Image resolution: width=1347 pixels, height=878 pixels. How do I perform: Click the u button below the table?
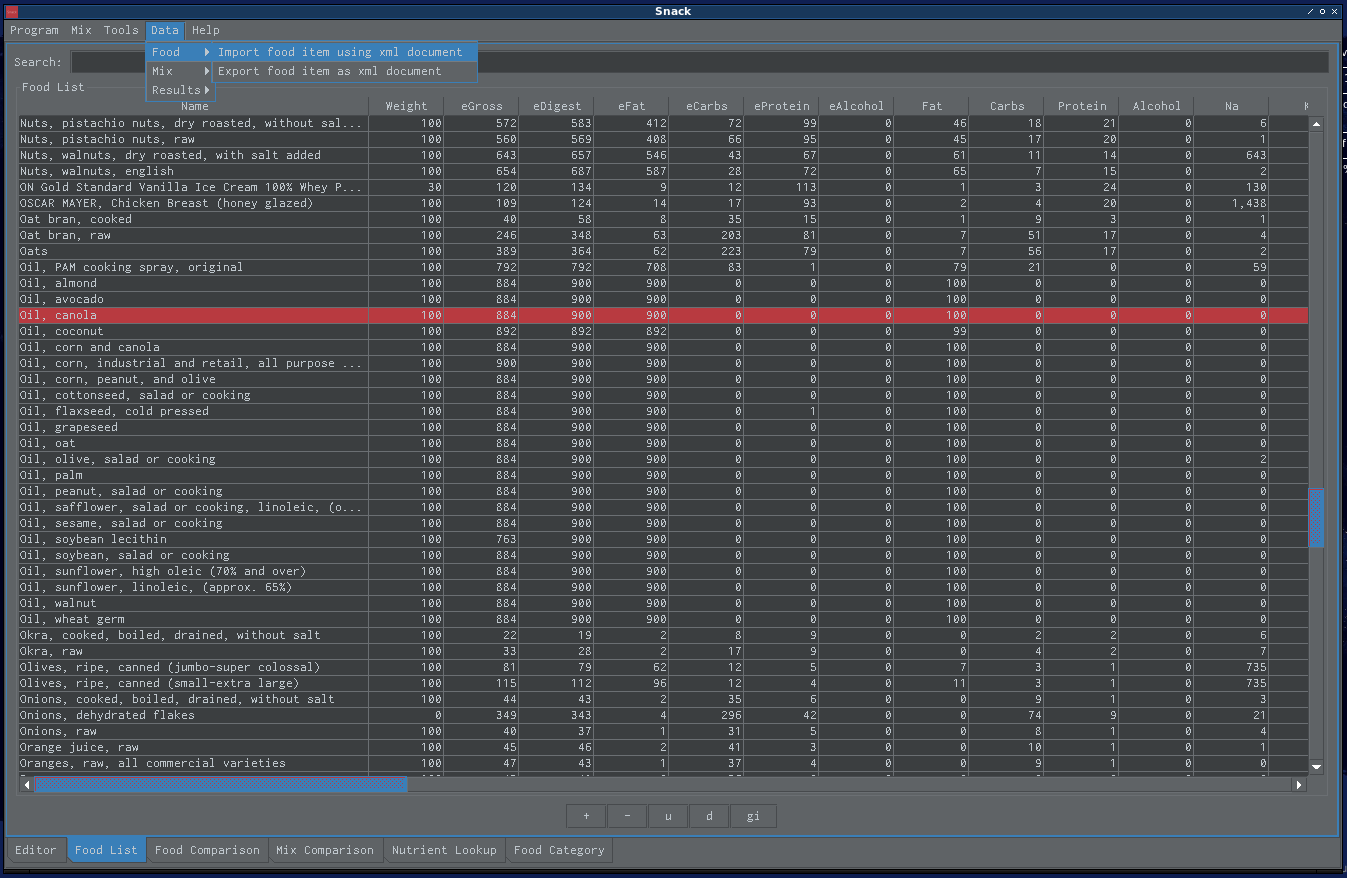pyautogui.click(x=668, y=816)
